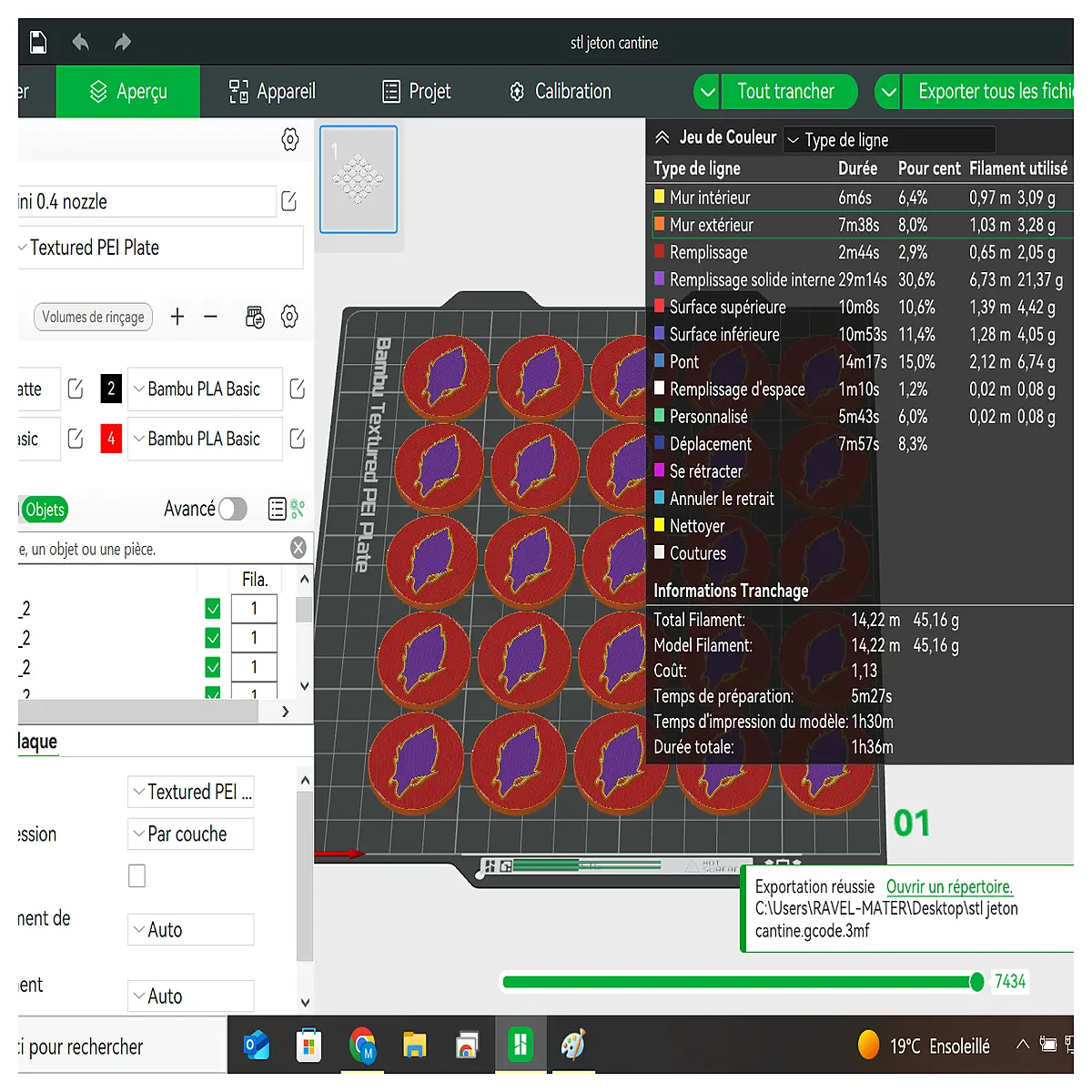Sync filaments from AMS icon
The image size is (1092, 1092).
tap(255, 317)
